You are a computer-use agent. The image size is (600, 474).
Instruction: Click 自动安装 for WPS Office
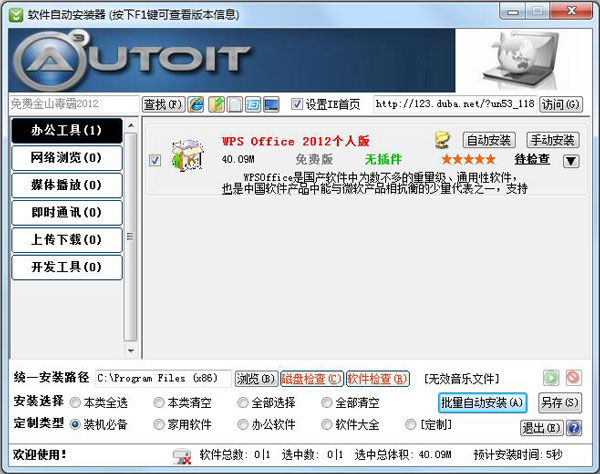click(x=489, y=140)
